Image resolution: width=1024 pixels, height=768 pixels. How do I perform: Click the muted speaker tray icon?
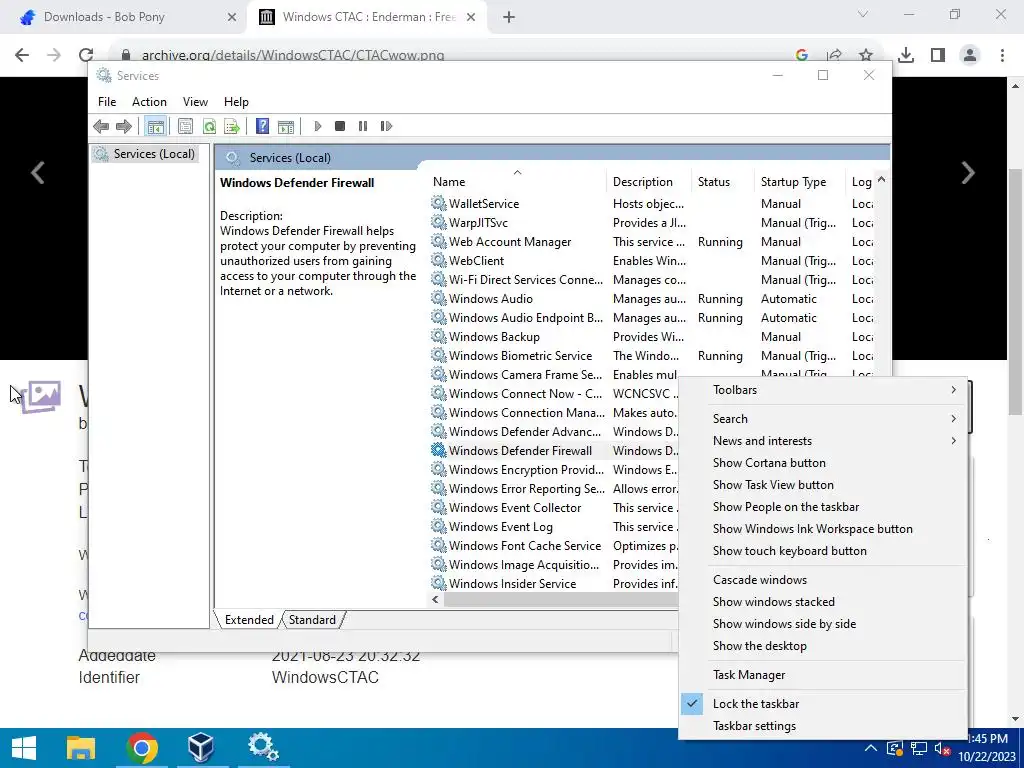[942, 749]
